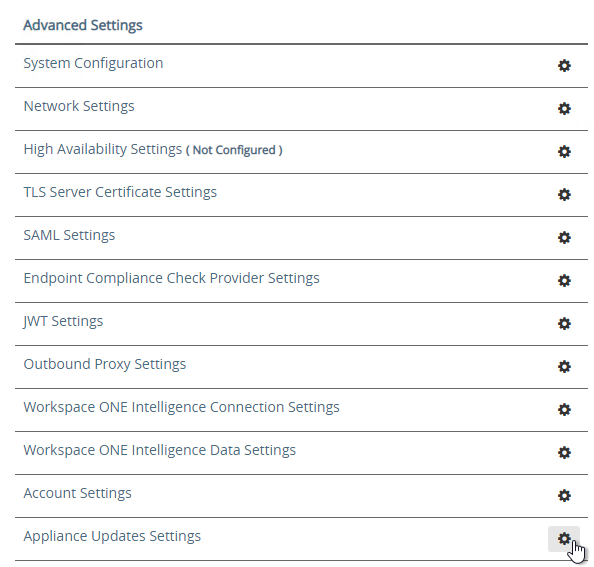Click the Account Settings label
The image size is (594, 567).
(77, 493)
